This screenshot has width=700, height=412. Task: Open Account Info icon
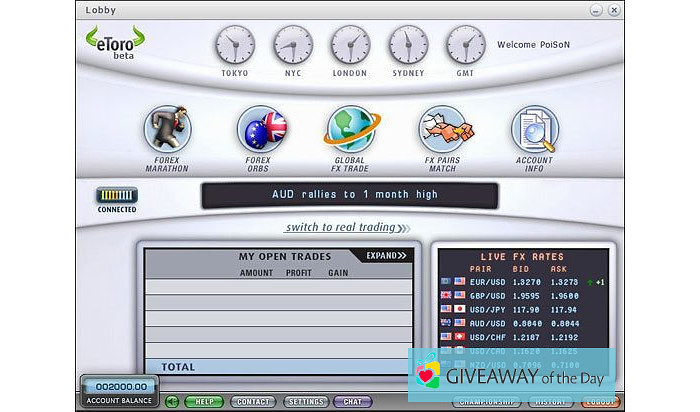[x=534, y=130]
